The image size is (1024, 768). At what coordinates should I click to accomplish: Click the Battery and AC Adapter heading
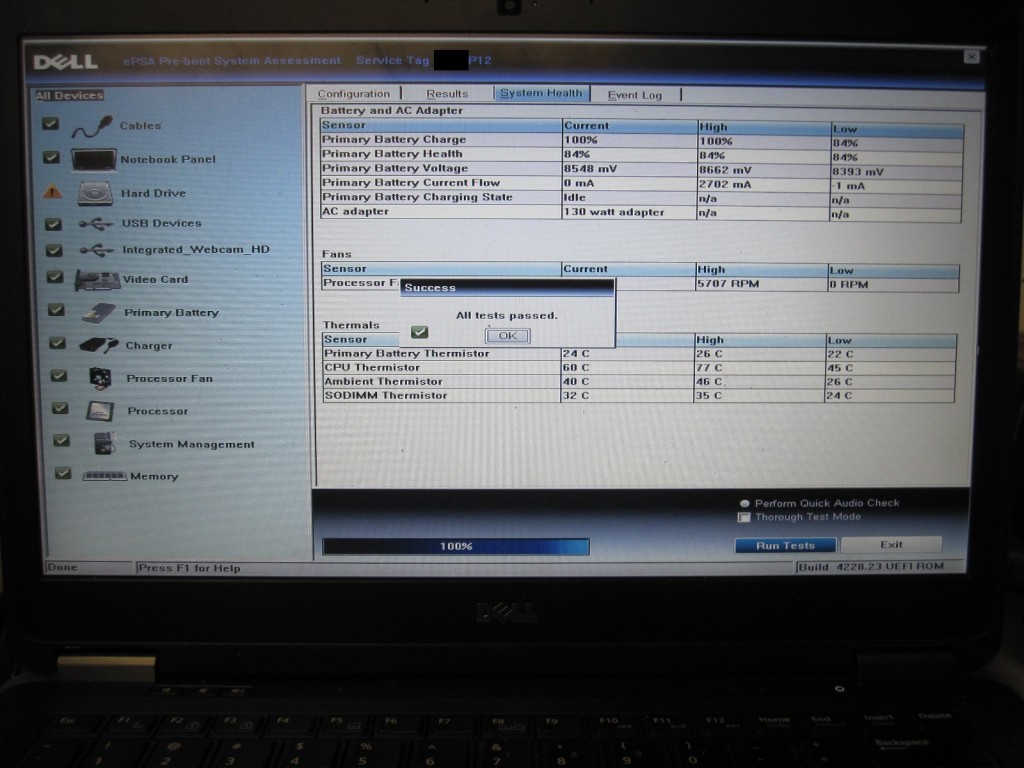392,110
